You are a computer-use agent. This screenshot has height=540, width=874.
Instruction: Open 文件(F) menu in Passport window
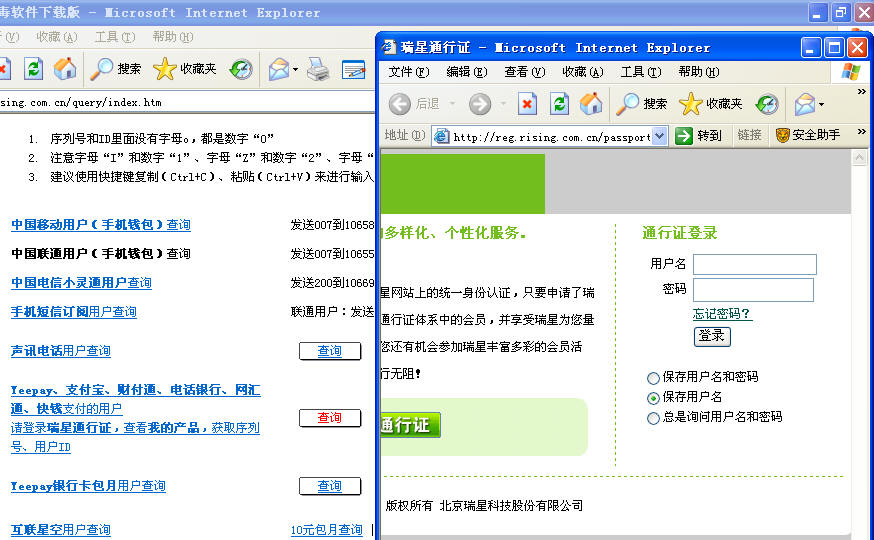[x=409, y=72]
